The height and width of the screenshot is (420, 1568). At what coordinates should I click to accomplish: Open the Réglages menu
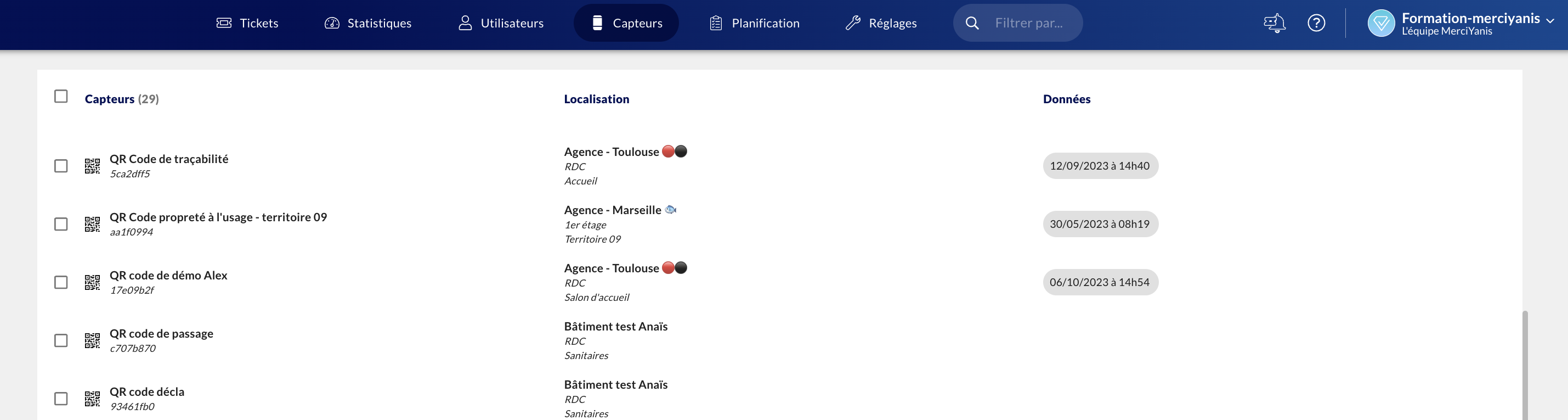(881, 23)
